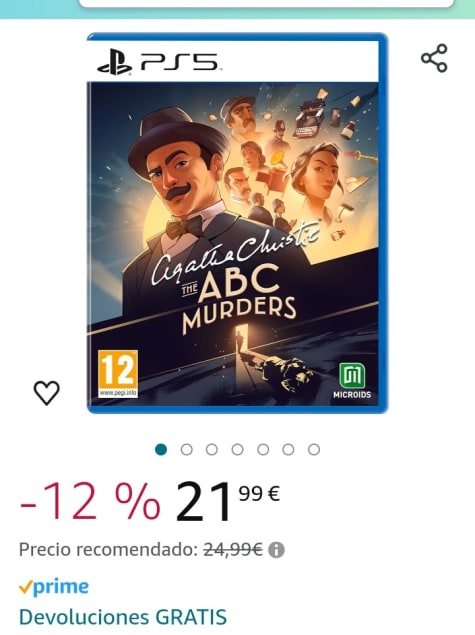Open recommended price info icon
Image resolution: width=475 pixels, height=635 pixels.
[x=276, y=550]
